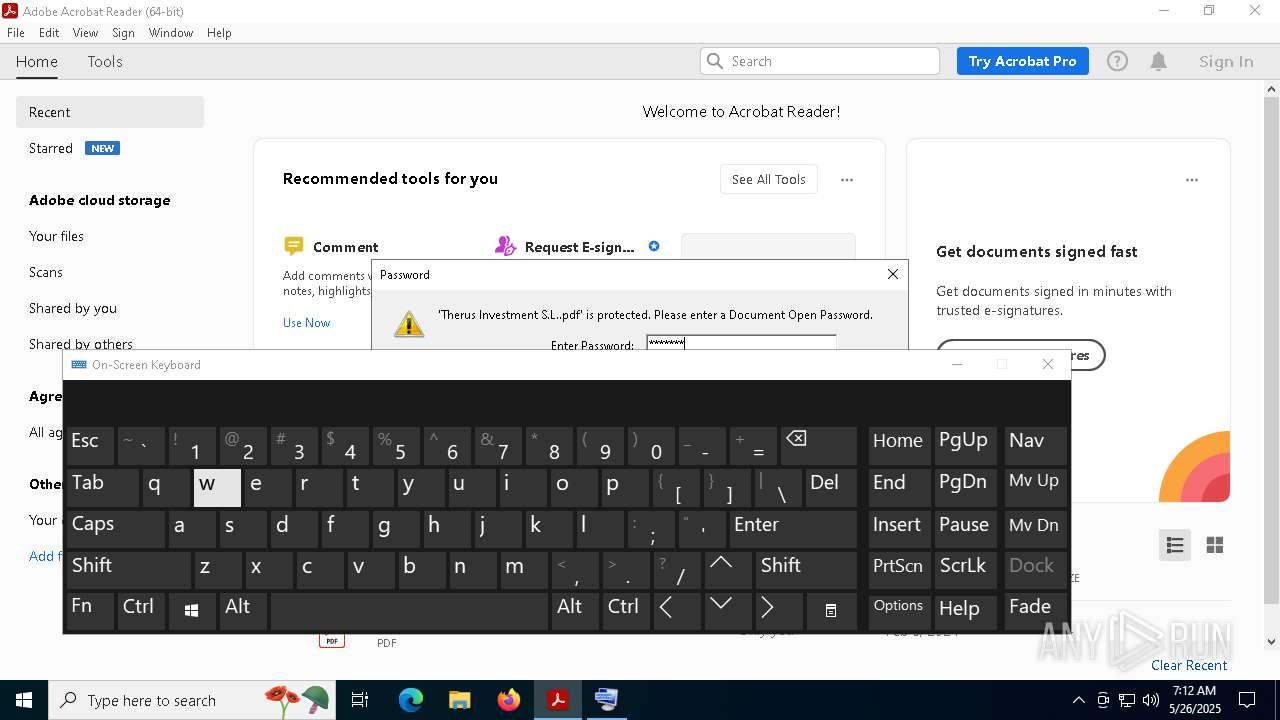The image size is (1280, 720).
Task: Open the Window menu
Action: point(171,33)
